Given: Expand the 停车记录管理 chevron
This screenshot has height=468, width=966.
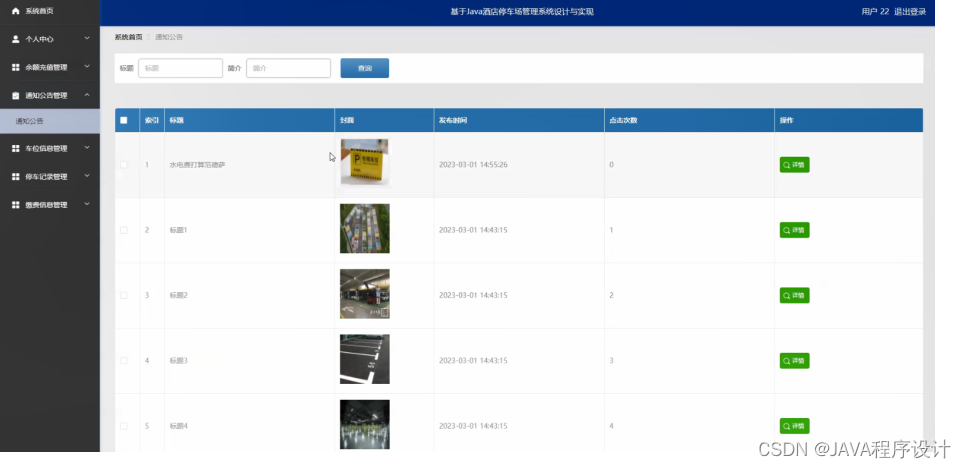Looking at the screenshot, I should 87,176.
